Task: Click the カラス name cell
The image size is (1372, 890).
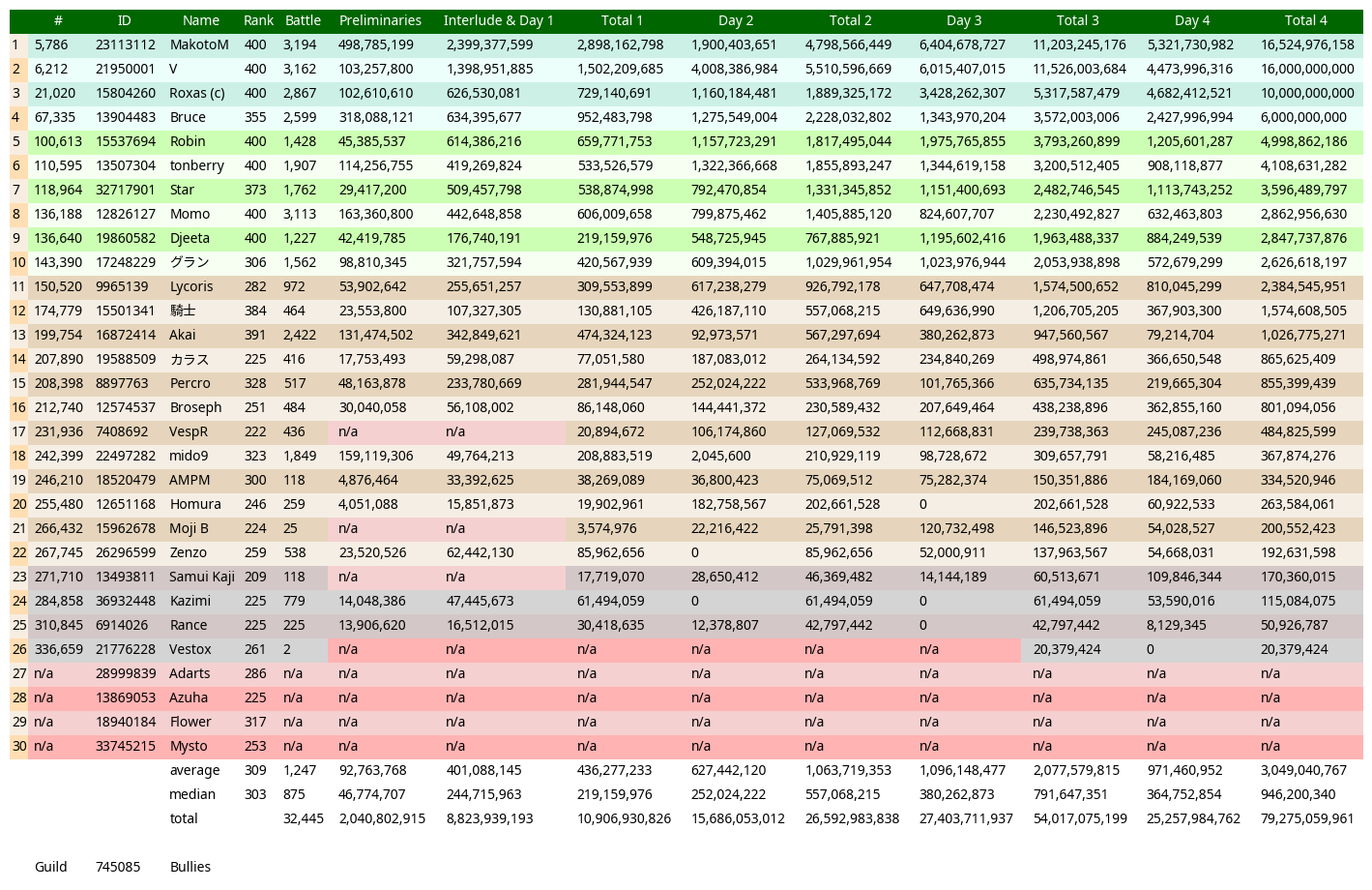Action: tap(190, 359)
